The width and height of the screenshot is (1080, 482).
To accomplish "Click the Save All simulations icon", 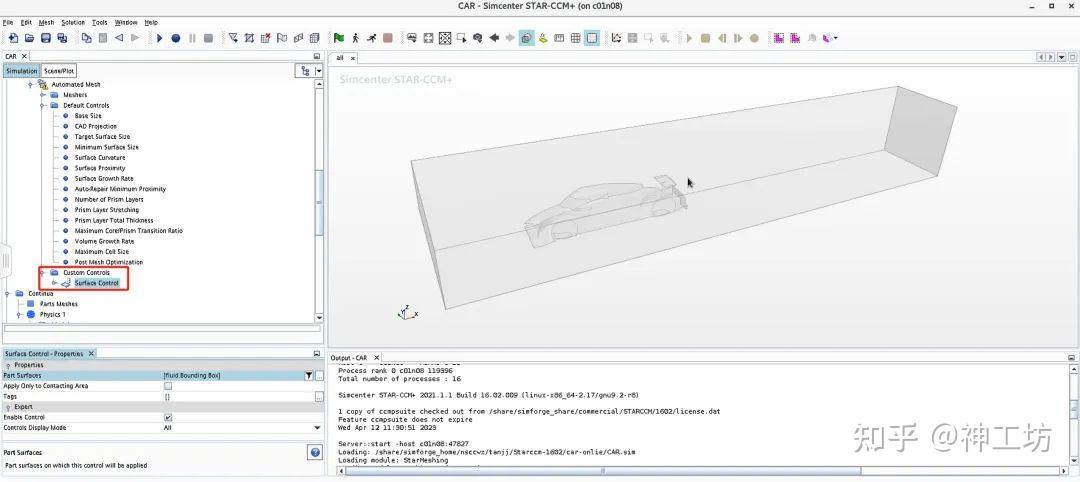I will [x=62, y=39].
